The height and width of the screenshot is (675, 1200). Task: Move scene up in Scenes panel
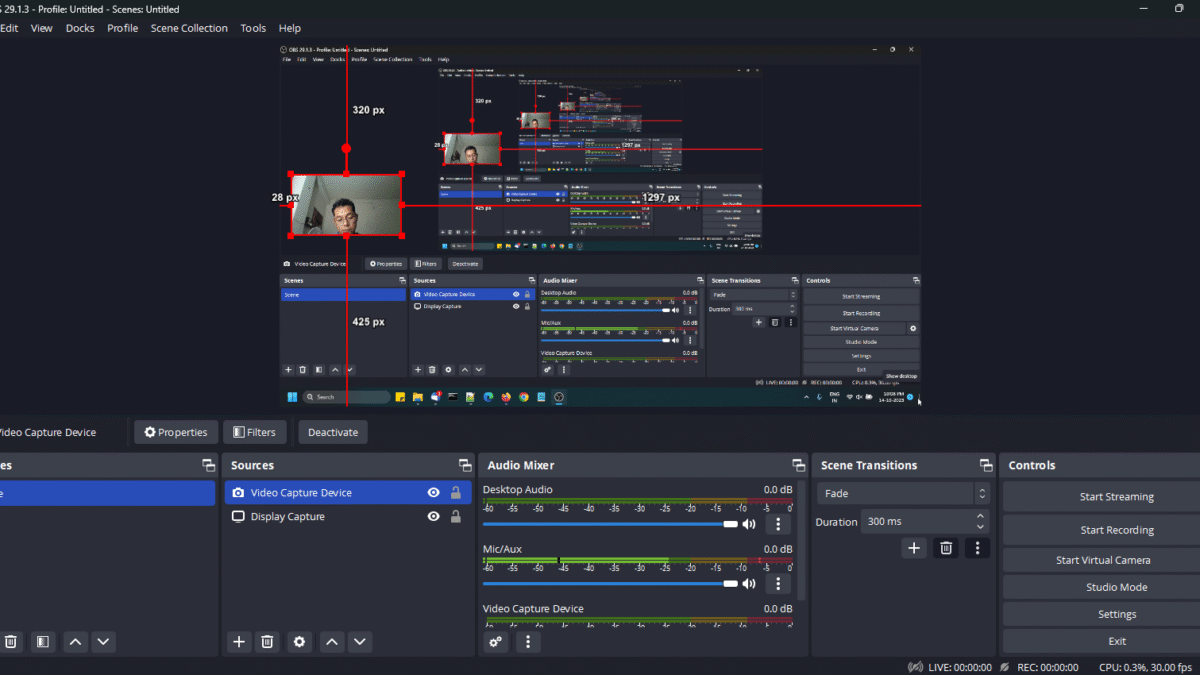[75, 642]
